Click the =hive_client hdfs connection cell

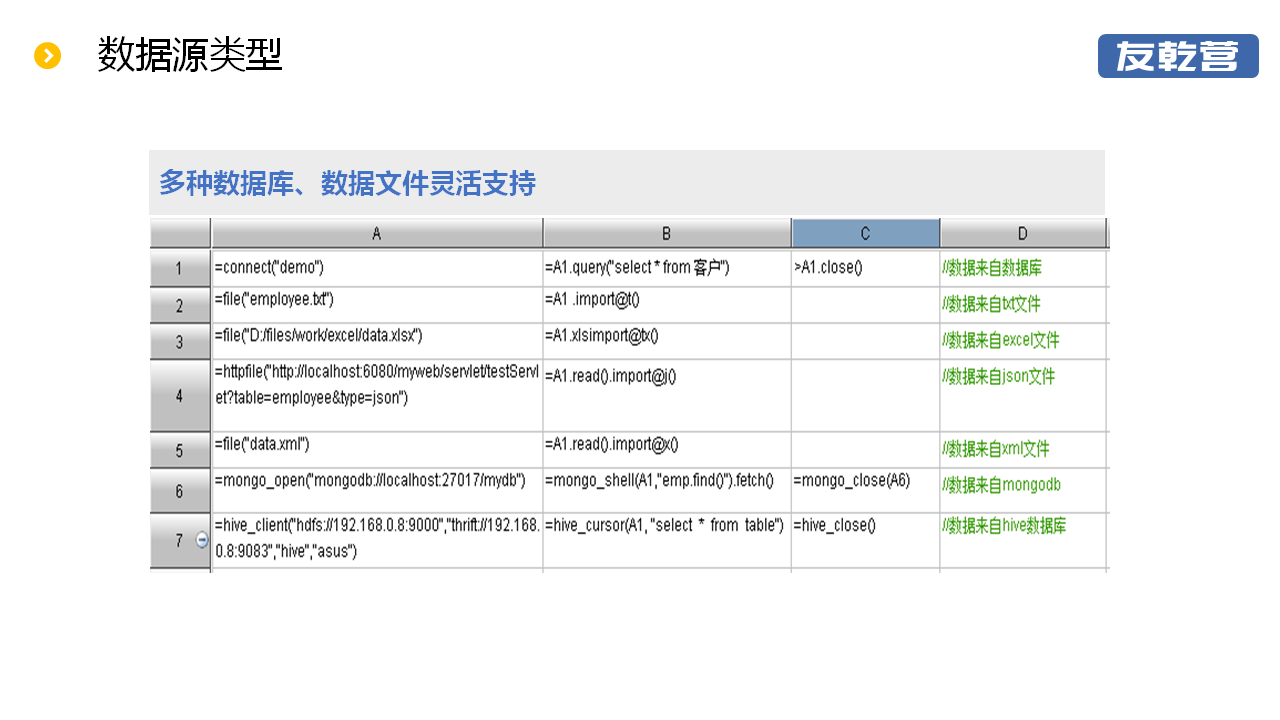tap(377, 540)
